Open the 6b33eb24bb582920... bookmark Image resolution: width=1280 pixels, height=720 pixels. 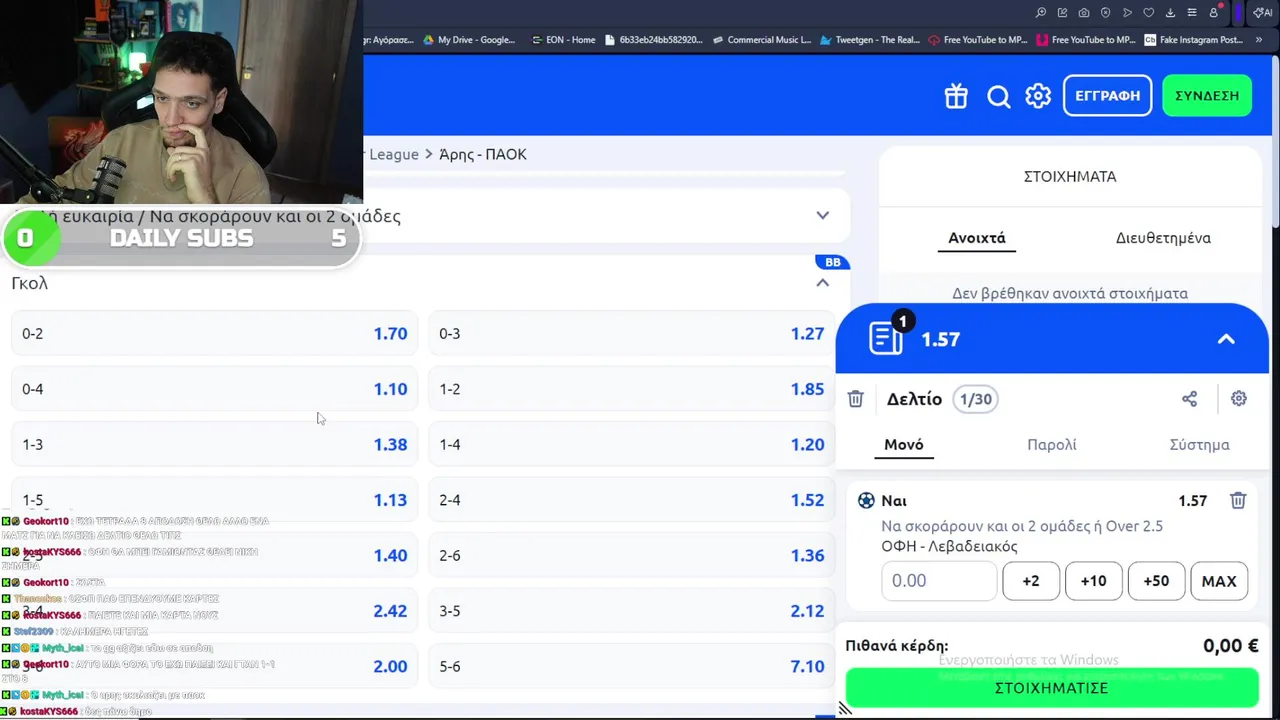coord(654,40)
